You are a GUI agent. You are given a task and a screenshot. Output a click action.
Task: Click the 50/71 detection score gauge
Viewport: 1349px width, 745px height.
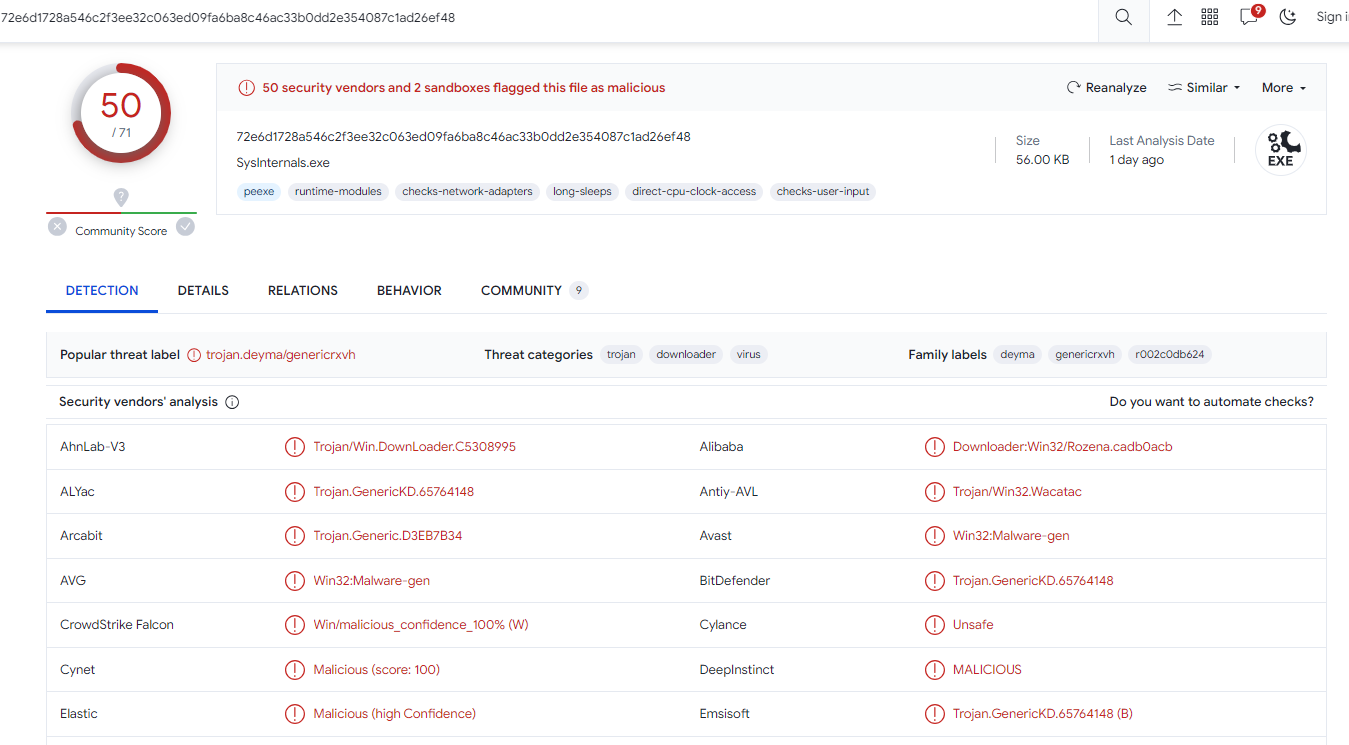(121, 113)
